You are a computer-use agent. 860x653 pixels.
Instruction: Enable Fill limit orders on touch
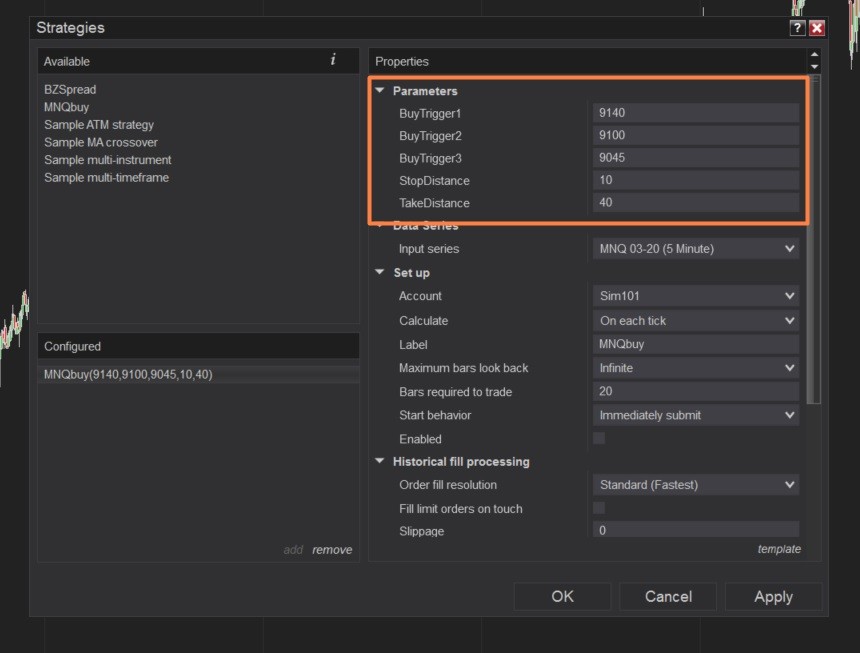point(599,508)
